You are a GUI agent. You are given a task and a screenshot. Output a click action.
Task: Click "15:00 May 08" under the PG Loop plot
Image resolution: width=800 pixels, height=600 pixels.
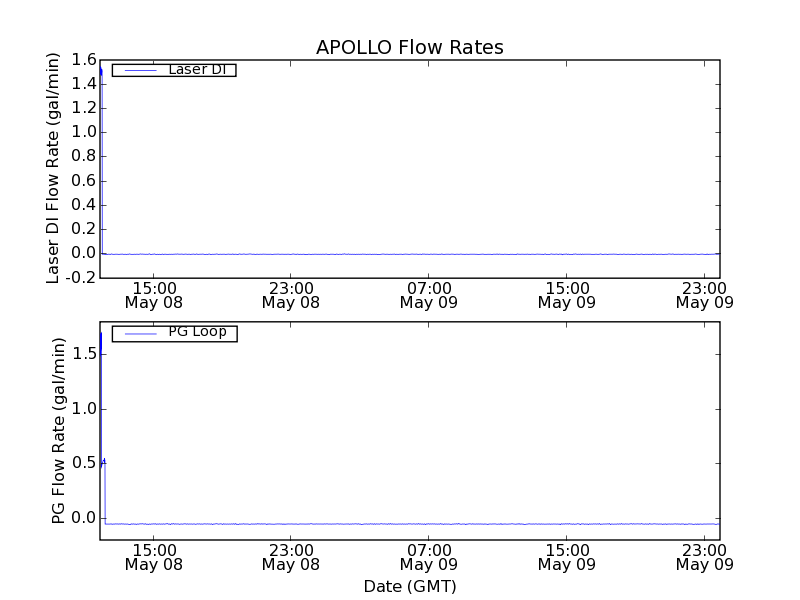[x=154, y=558]
